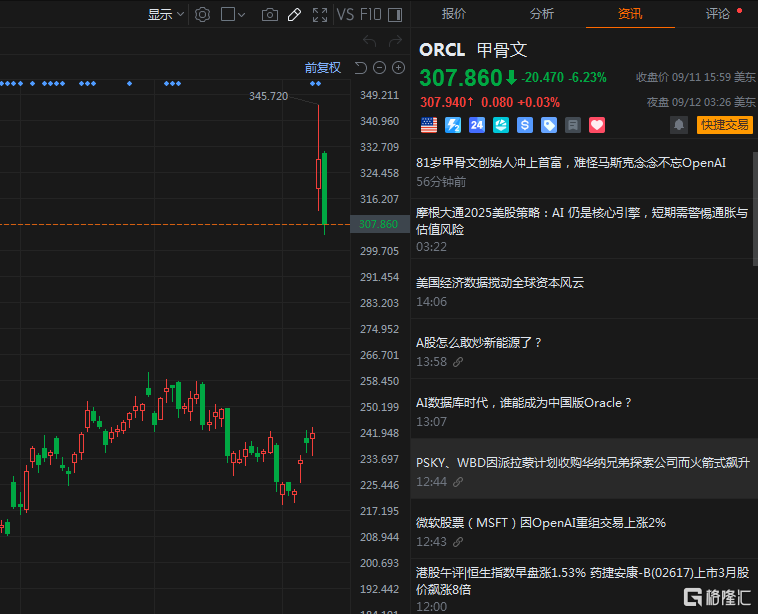Zoom in the chart with plus icon
758x614 pixels.
click(398, 68)
